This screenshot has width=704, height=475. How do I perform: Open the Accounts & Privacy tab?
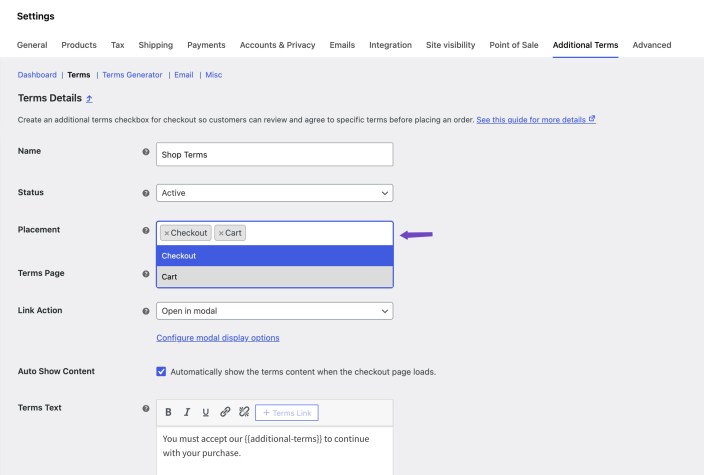pyautogui.click(x=277, y=45)
